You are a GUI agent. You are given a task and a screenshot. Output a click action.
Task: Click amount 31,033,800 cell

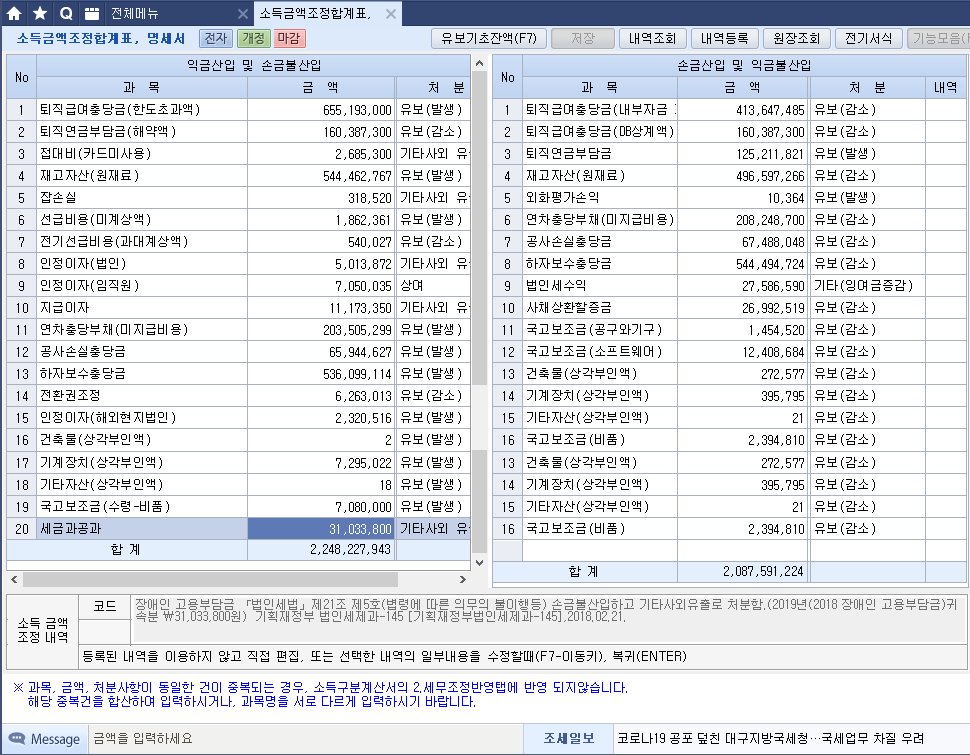tap(321, 528)
